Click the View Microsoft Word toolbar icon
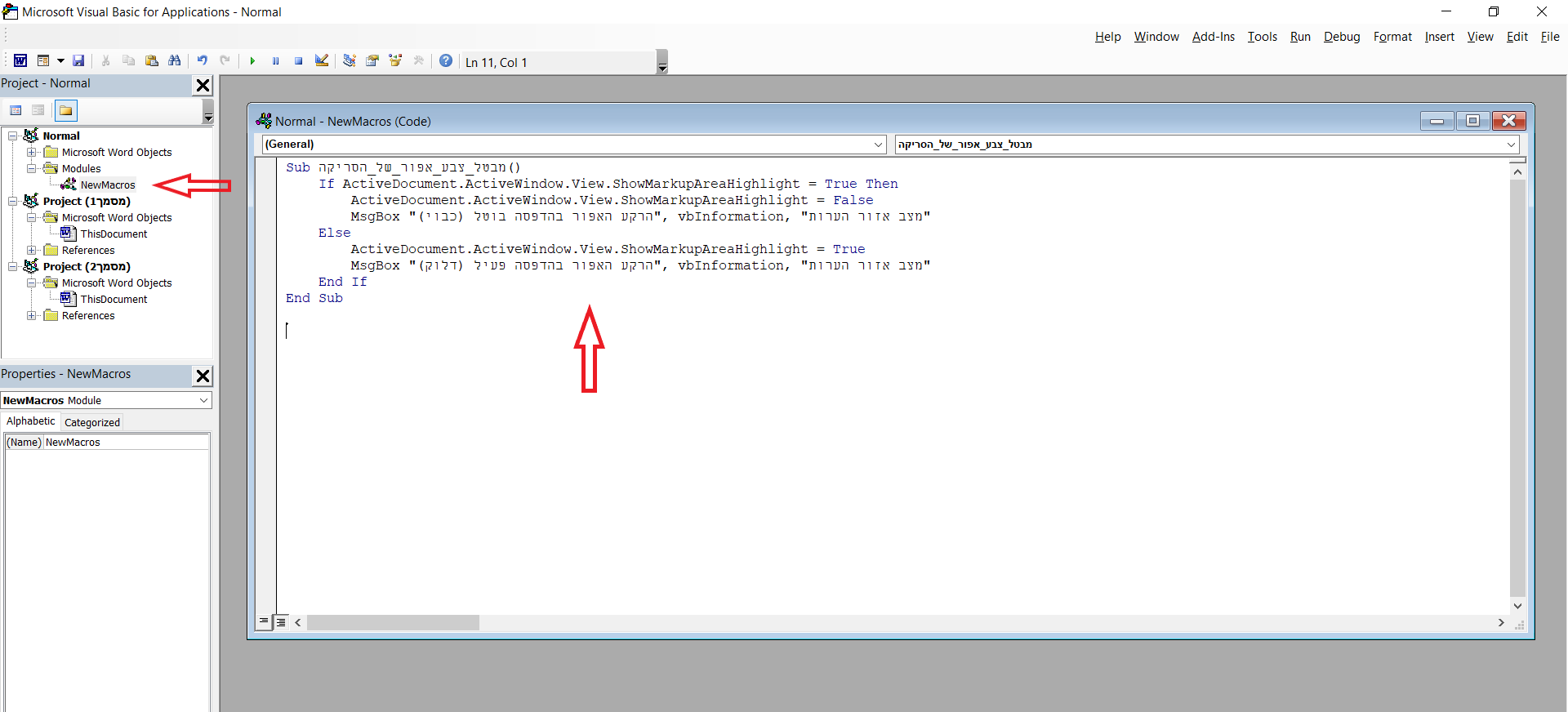Screen dimensions: 1568x712 pos(20,61)
